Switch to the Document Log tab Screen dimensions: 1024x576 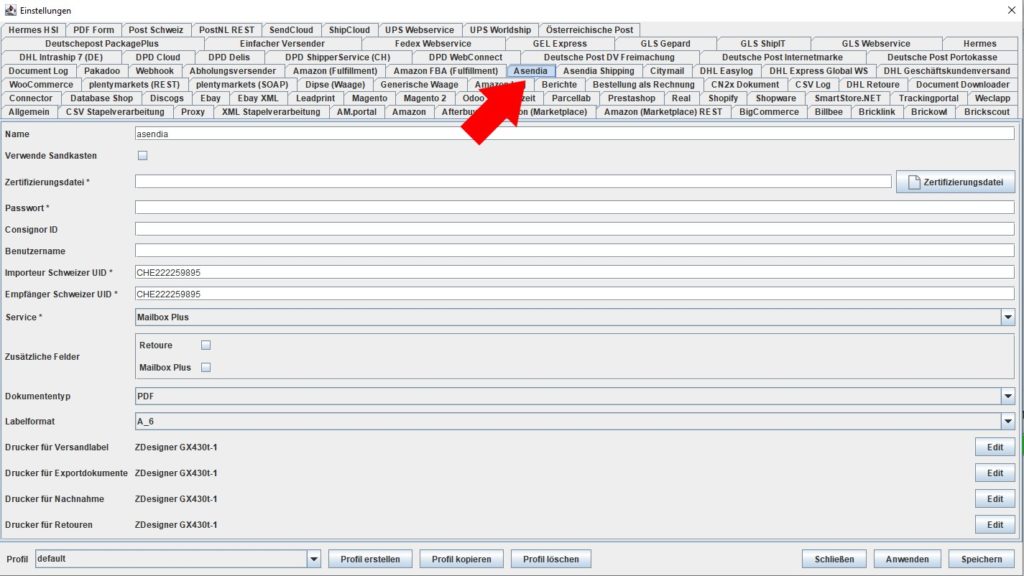[x=39, y=71]
